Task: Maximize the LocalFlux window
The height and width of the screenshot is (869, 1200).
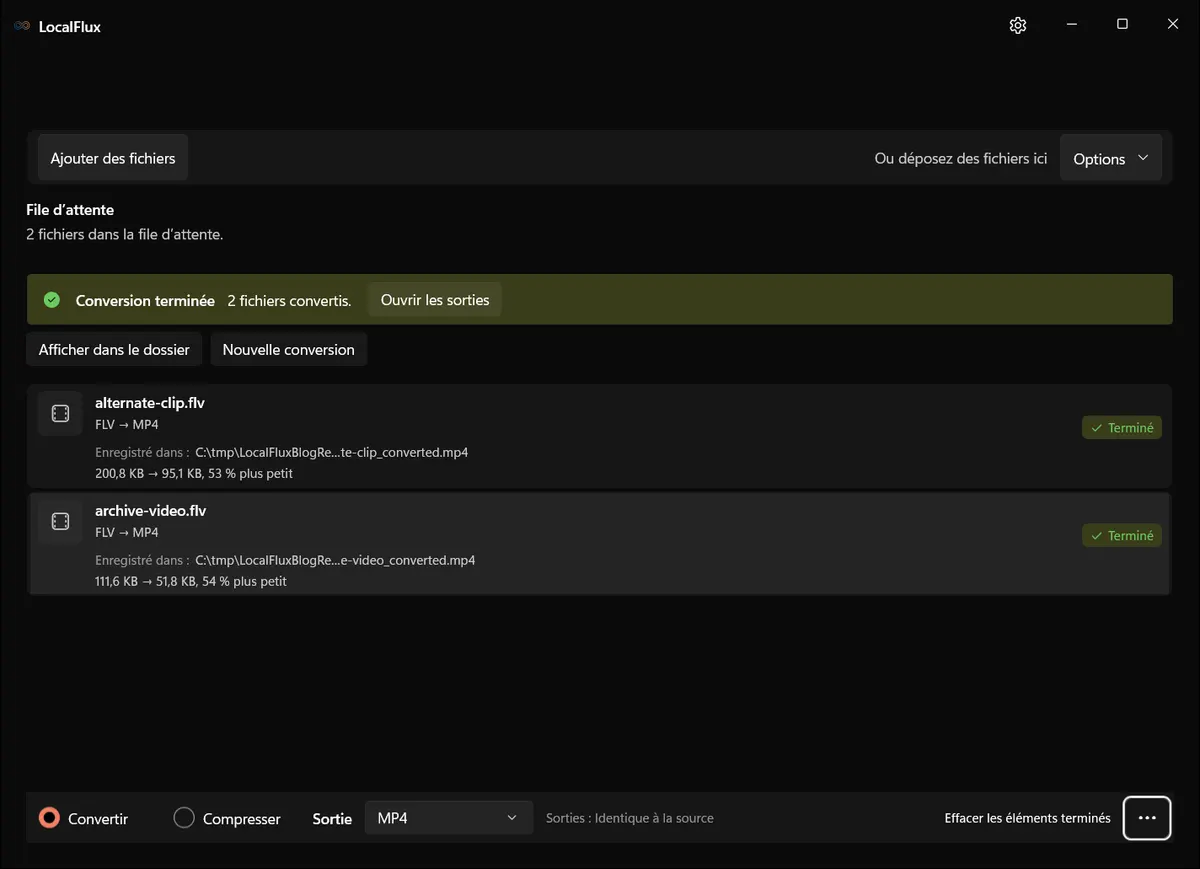Action: (1122, 25)
